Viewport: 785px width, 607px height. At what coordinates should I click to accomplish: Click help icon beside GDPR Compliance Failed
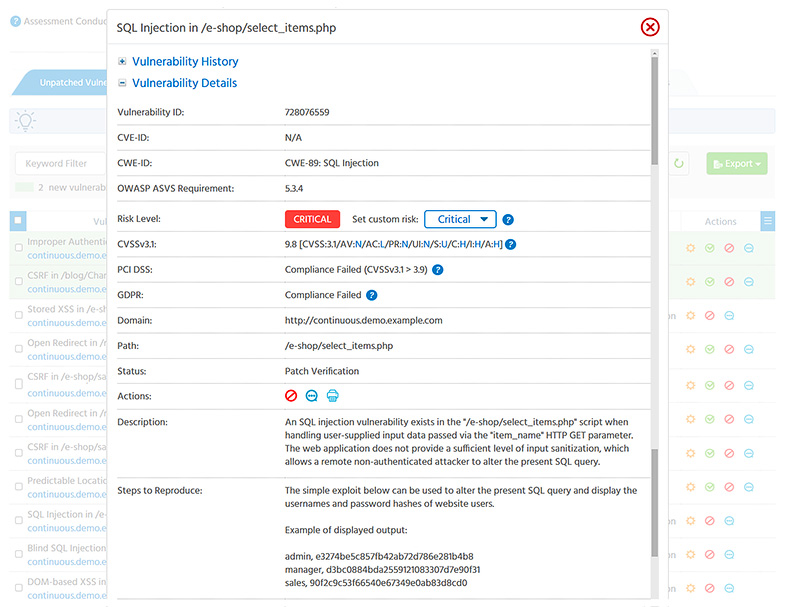tap(372, 295)
